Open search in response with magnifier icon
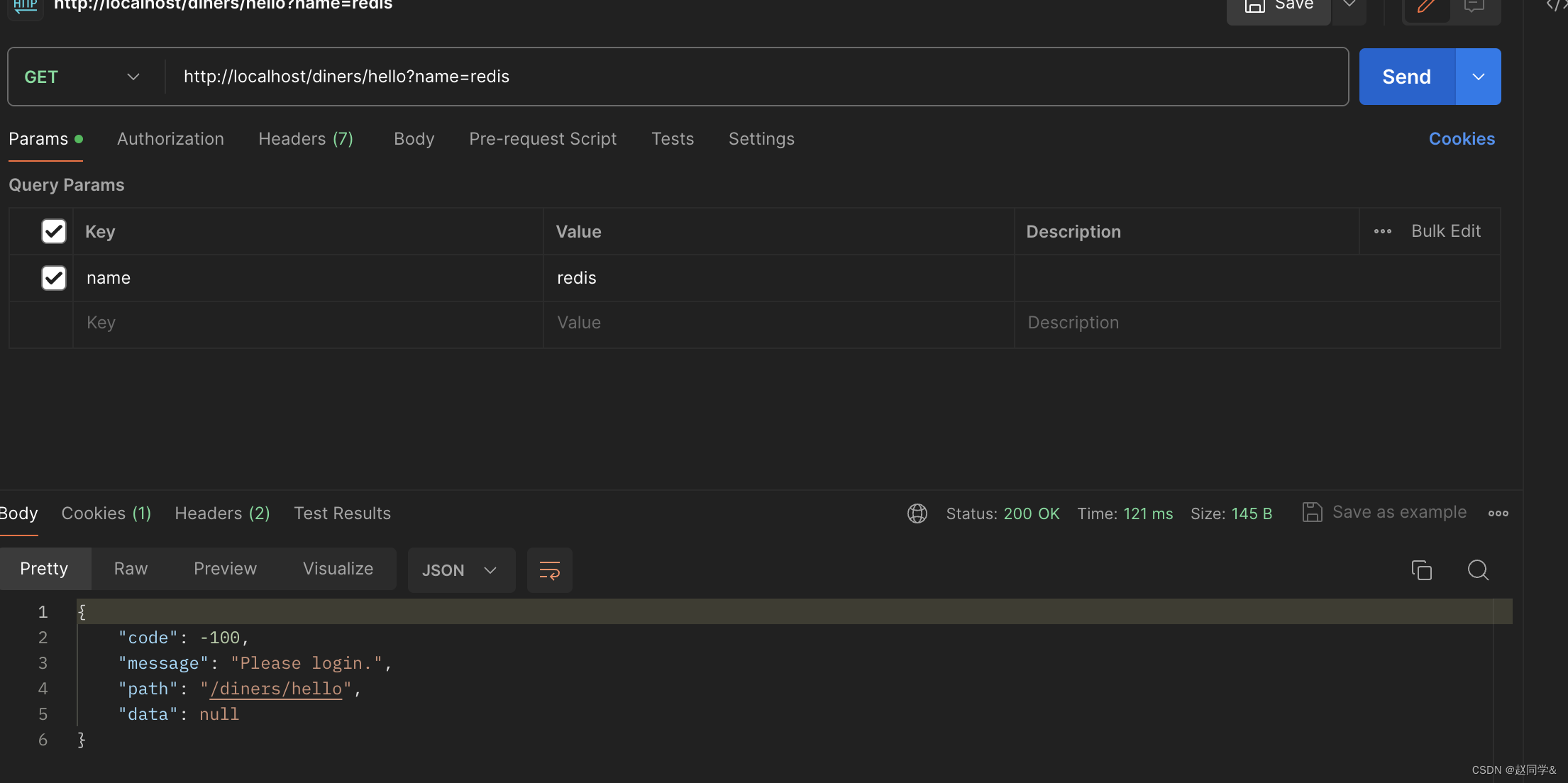The image size is (1568, 783). click(1478, 570)
